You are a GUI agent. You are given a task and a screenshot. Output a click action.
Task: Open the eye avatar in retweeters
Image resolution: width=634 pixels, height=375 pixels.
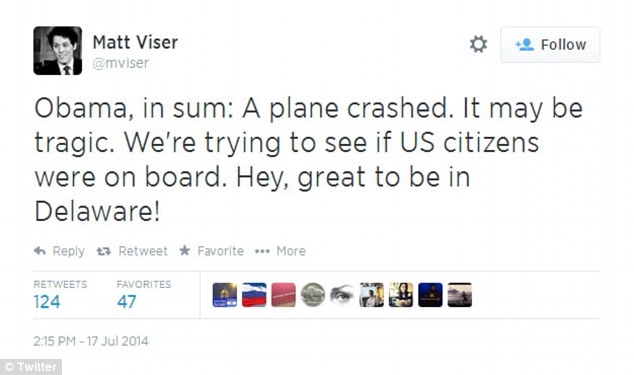tap(342, 295)
